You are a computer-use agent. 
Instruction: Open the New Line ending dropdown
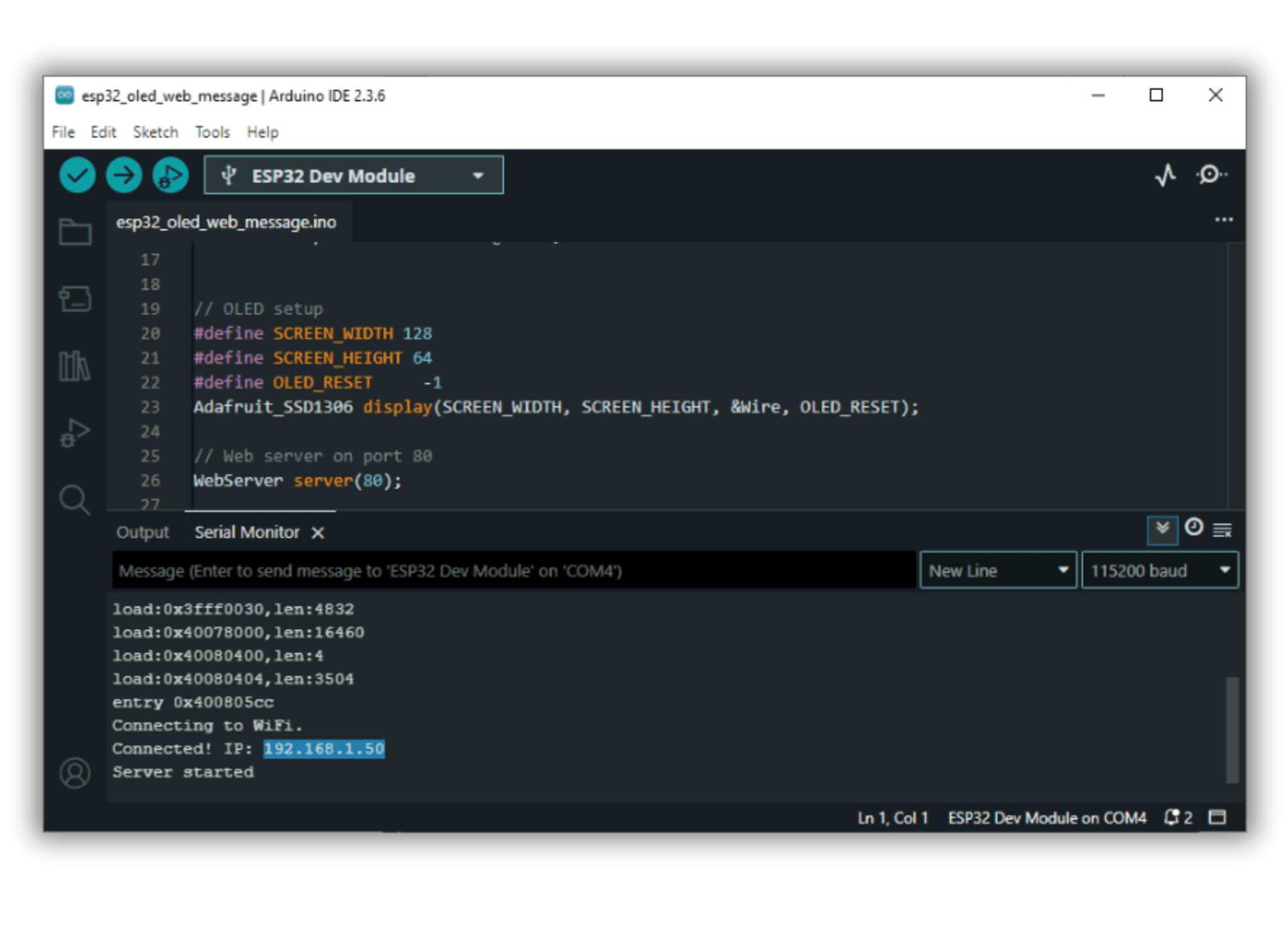[x=997, y=571]
